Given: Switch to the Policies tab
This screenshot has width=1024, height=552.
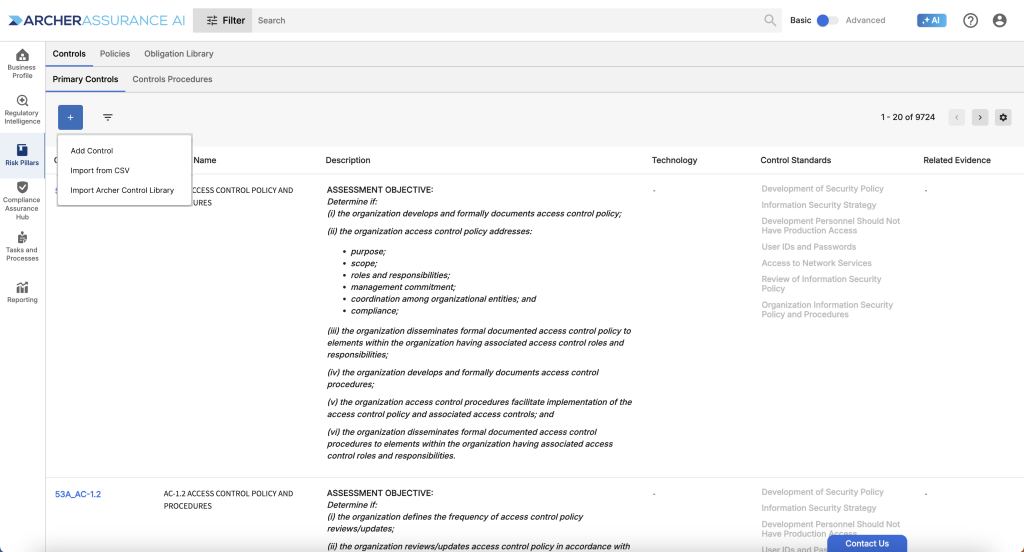Looking at the screenshot, I should (x=115, y=53).
